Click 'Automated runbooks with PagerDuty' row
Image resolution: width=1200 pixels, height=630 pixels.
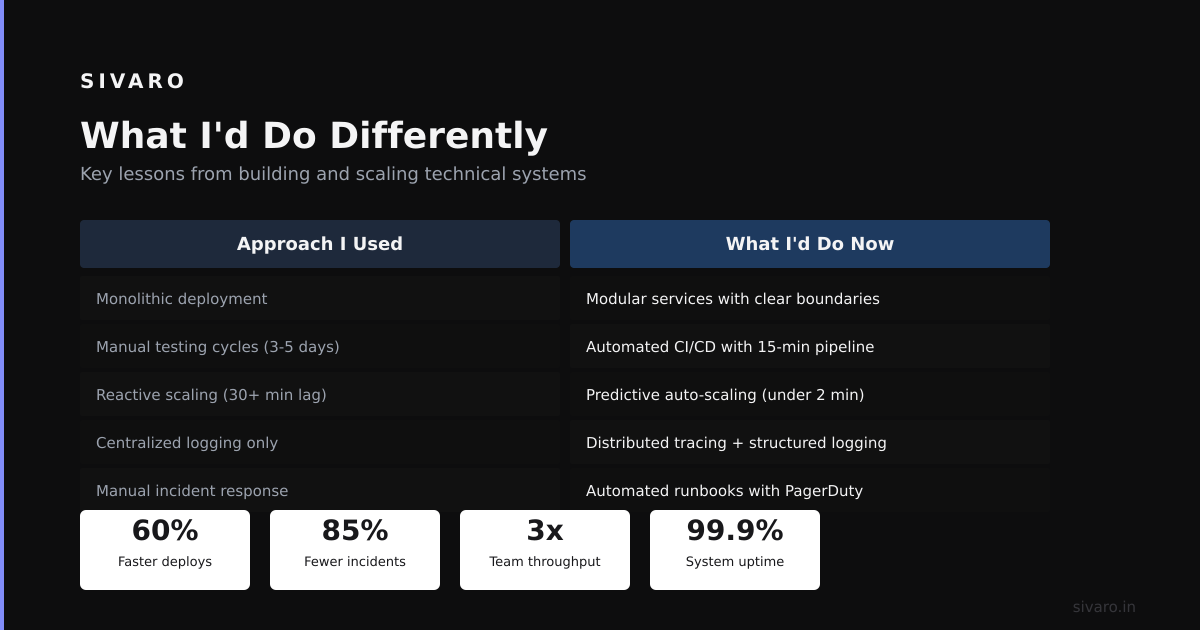810,490
